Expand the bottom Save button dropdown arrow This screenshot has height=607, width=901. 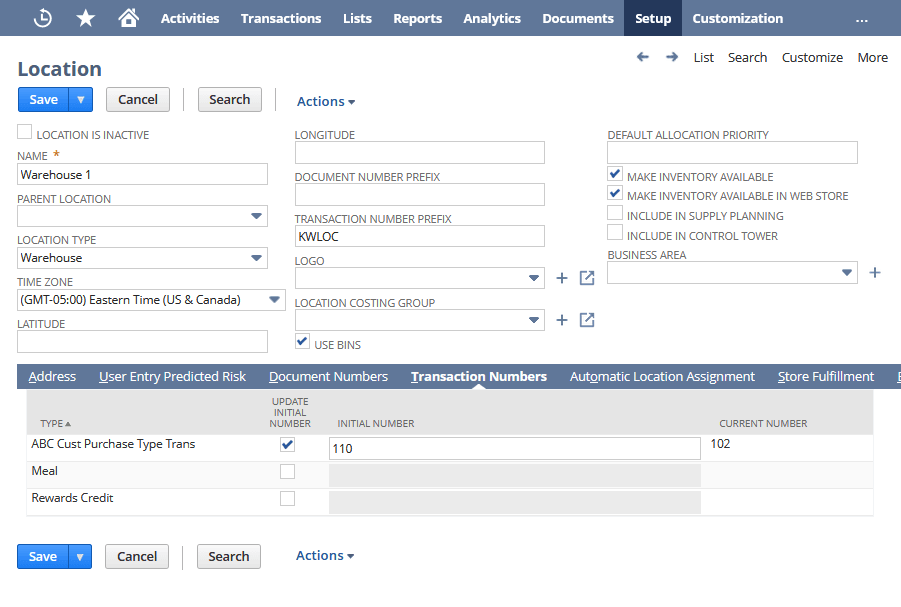point(80,556)
